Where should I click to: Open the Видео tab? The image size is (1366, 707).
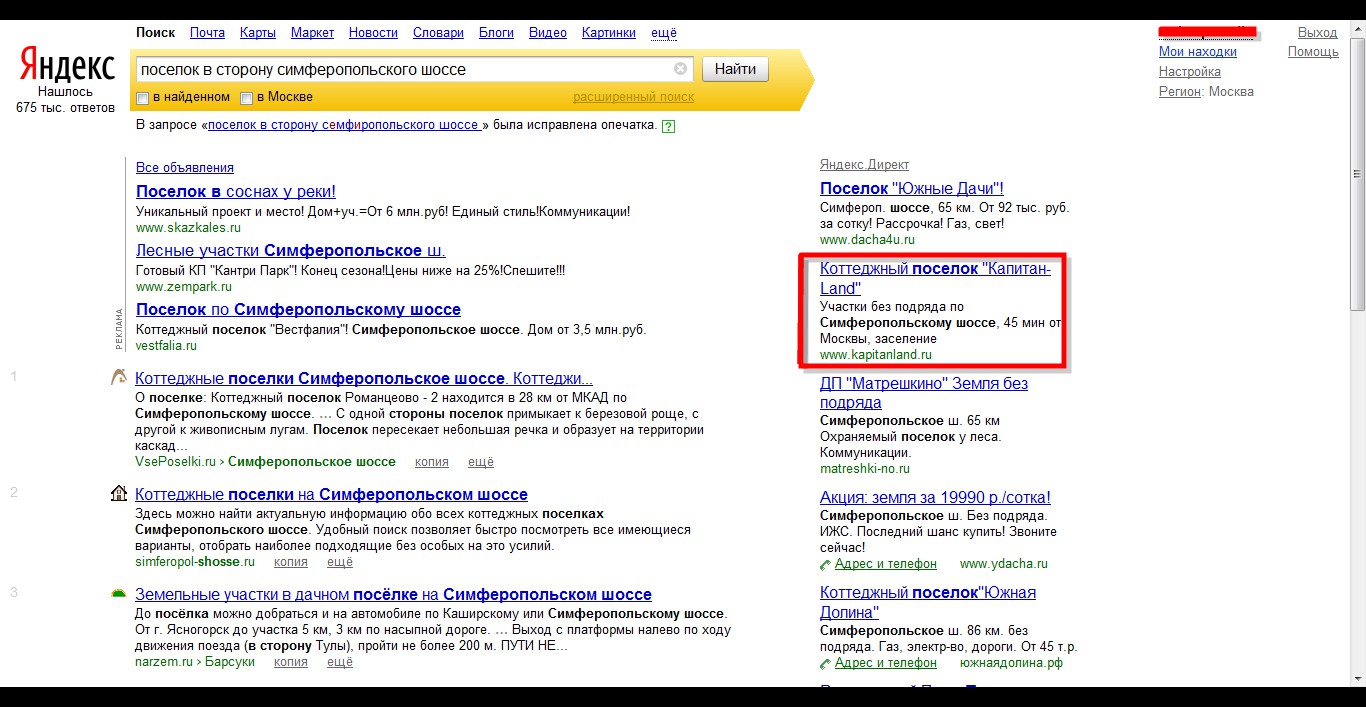pos(548,33)
